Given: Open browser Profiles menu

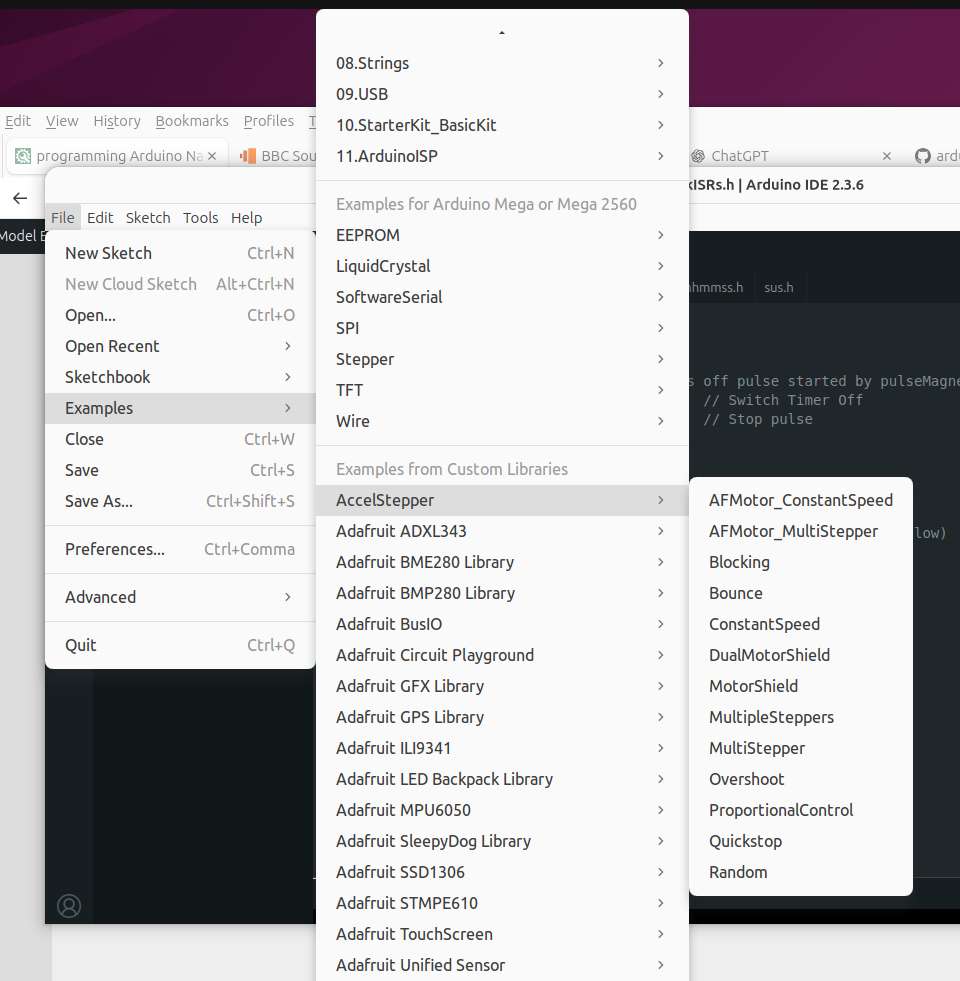Looking at the screenshot, I should click(x=268, y=121).
